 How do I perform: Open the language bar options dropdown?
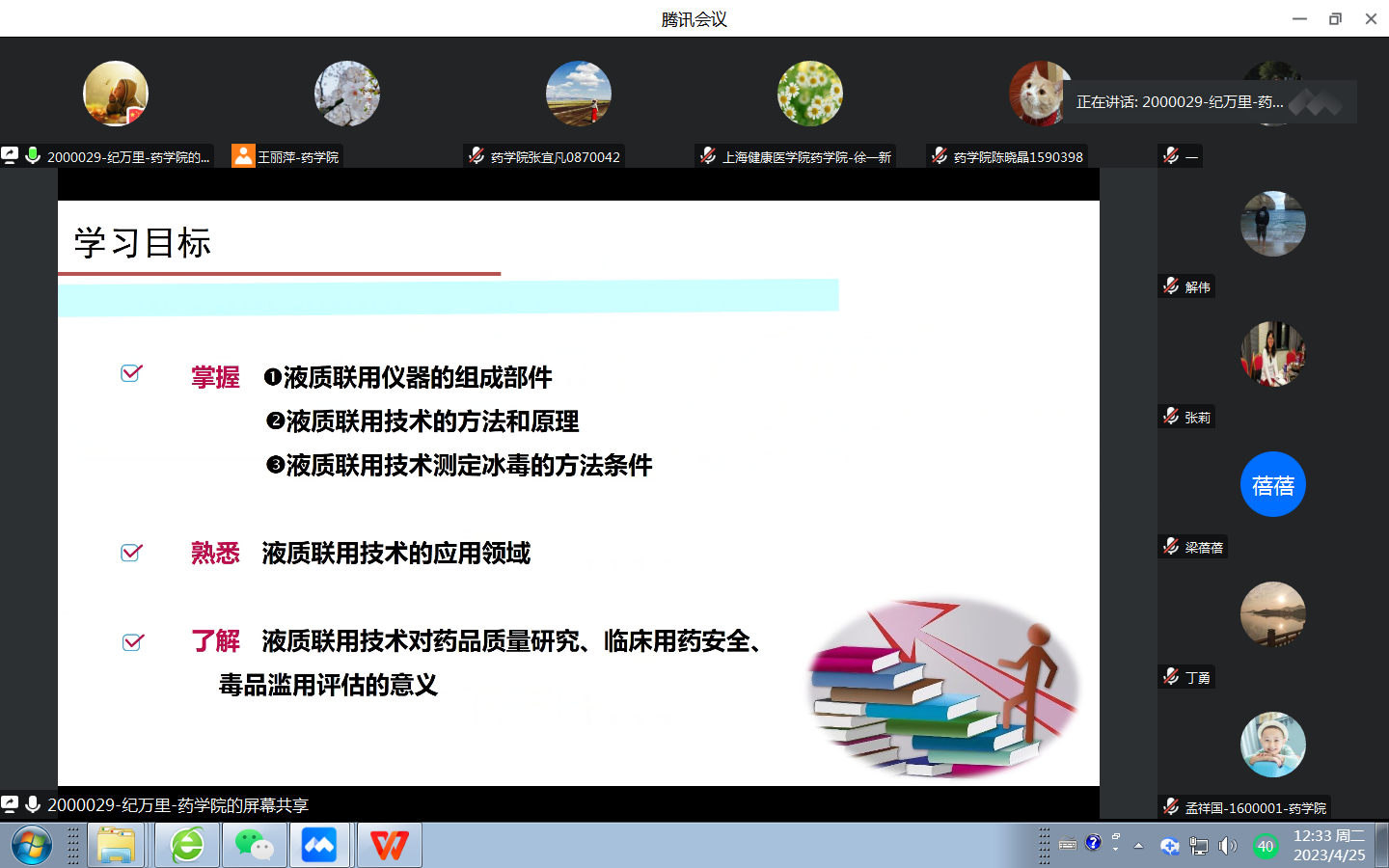1116,849
